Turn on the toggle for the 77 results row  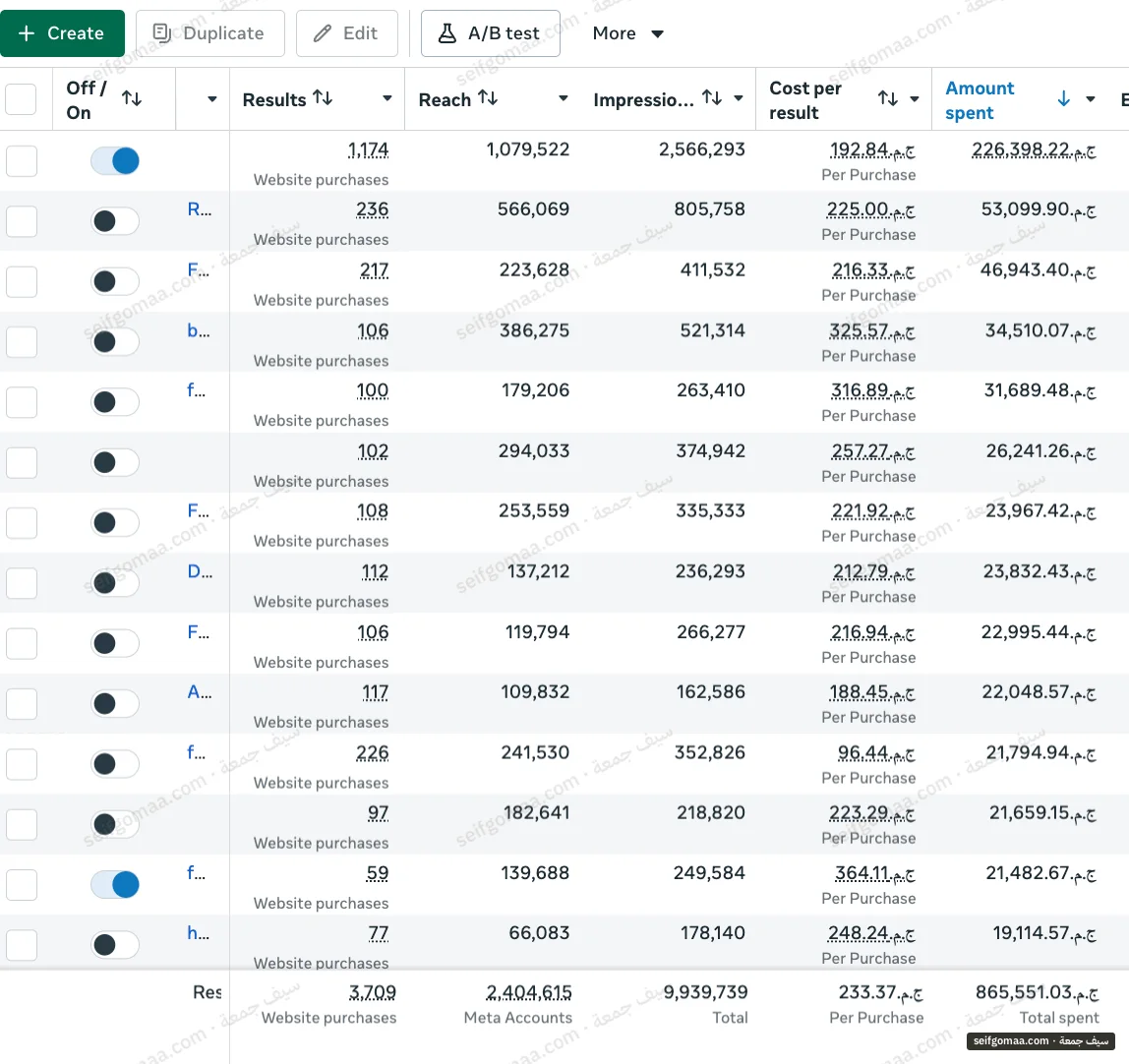point(114,944)
